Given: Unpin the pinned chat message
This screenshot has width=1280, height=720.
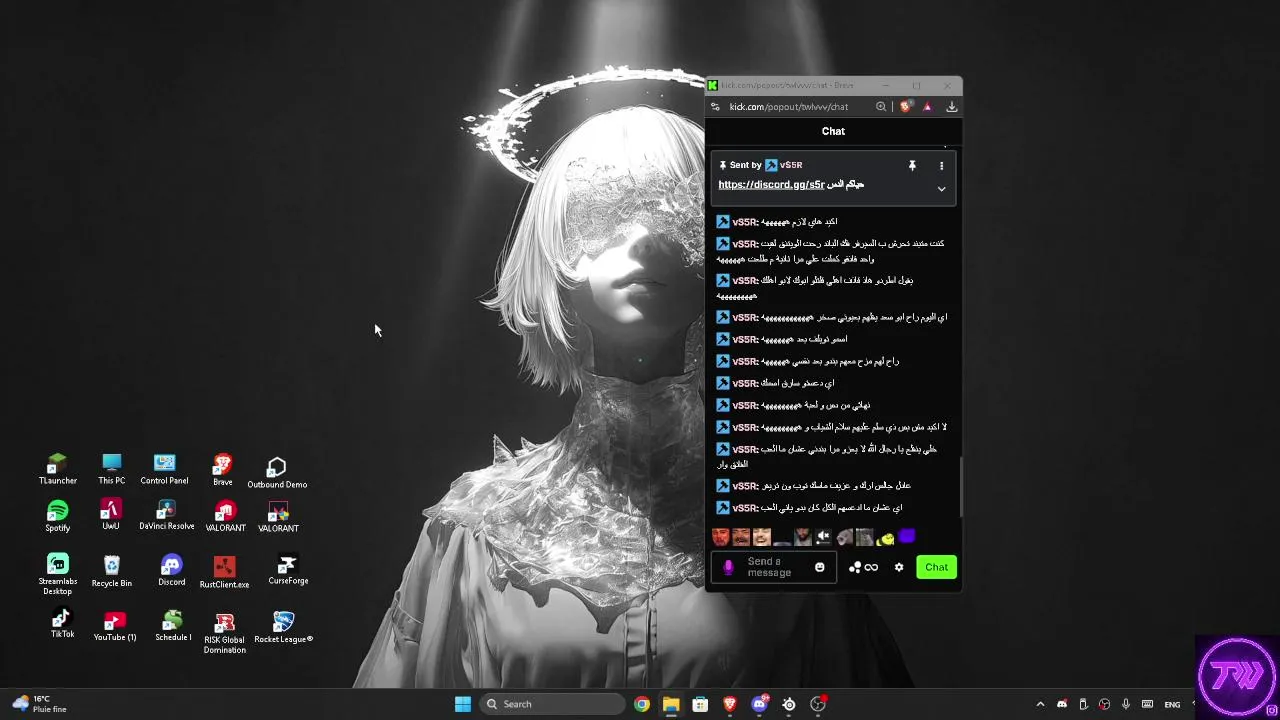Looking at the screenshot, I should click(x=912, y=165).
